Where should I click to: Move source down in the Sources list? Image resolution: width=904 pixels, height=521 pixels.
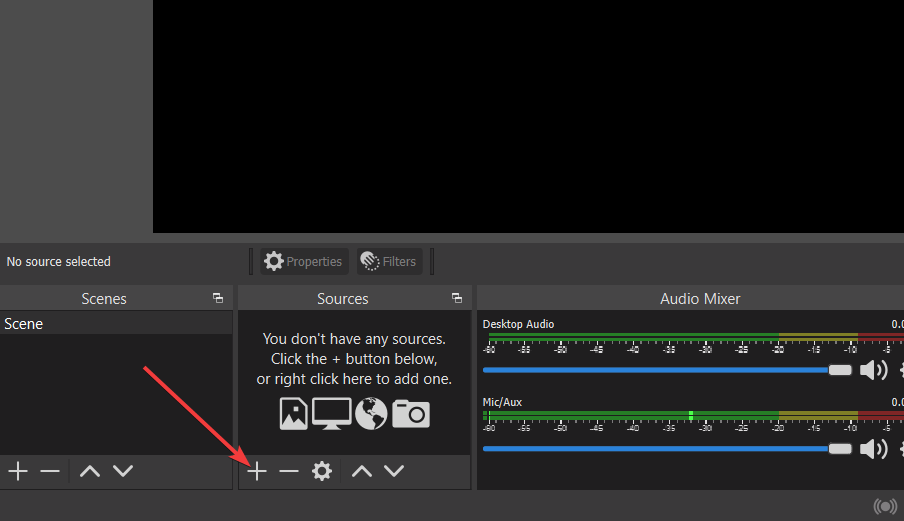(x=394, y=471)
